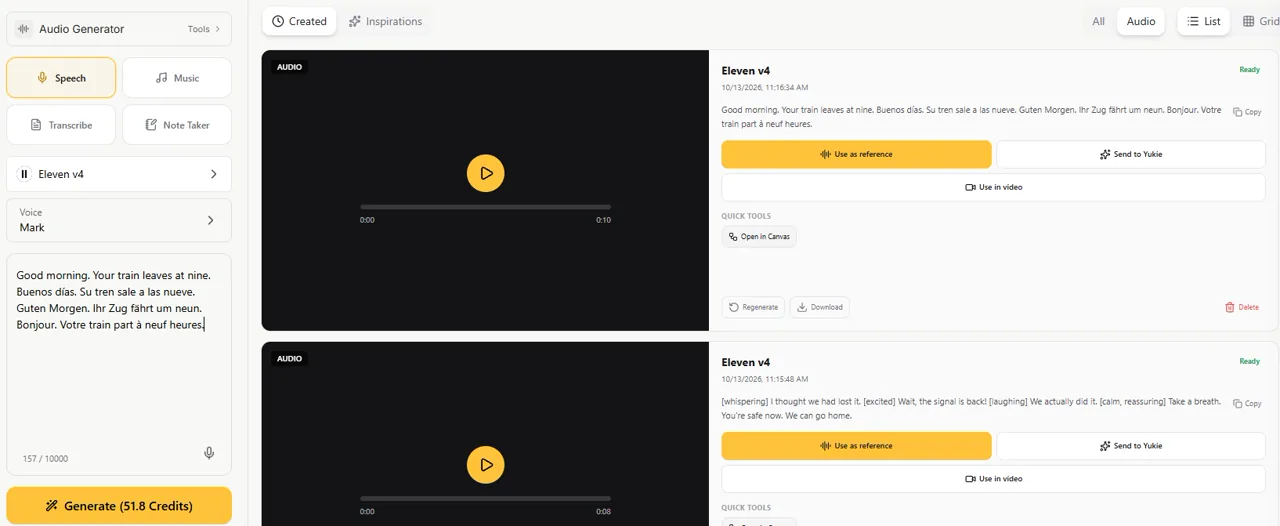This screenshot has height=526, width=1280.
Task: Expand the Tools menu in the Audio Generator header
Action: (204, 29)
